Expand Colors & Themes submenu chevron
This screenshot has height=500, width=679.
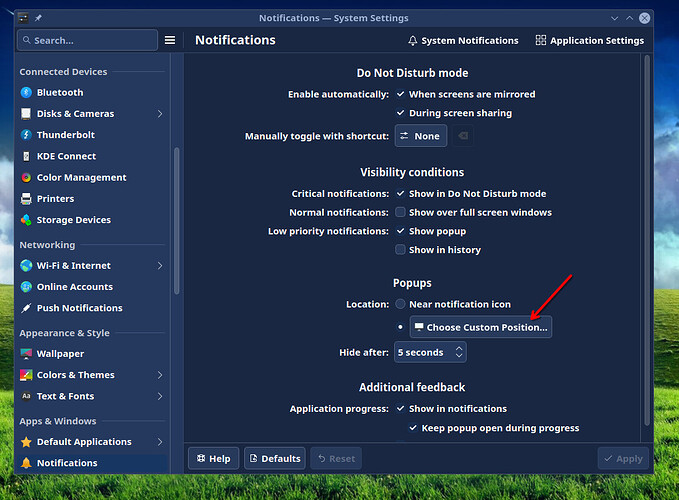pyautogui.click(x=160, y=375)
